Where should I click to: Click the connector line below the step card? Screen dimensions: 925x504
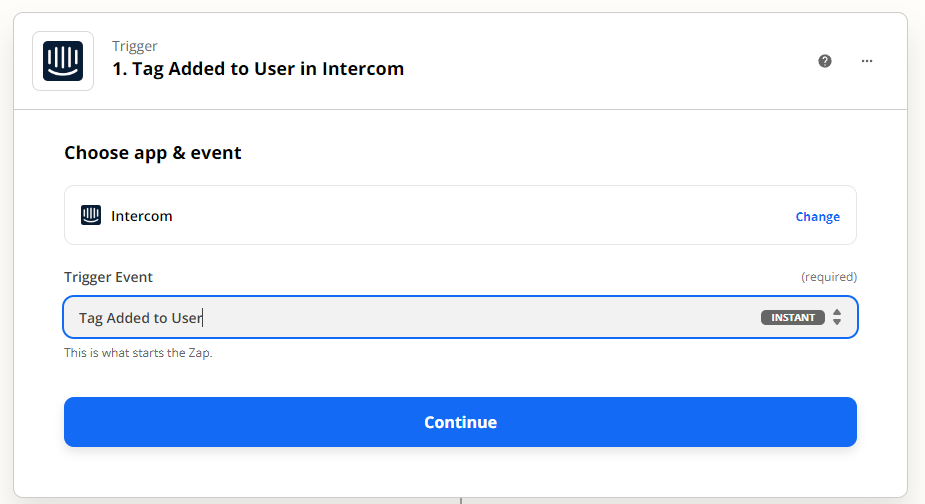461,500
